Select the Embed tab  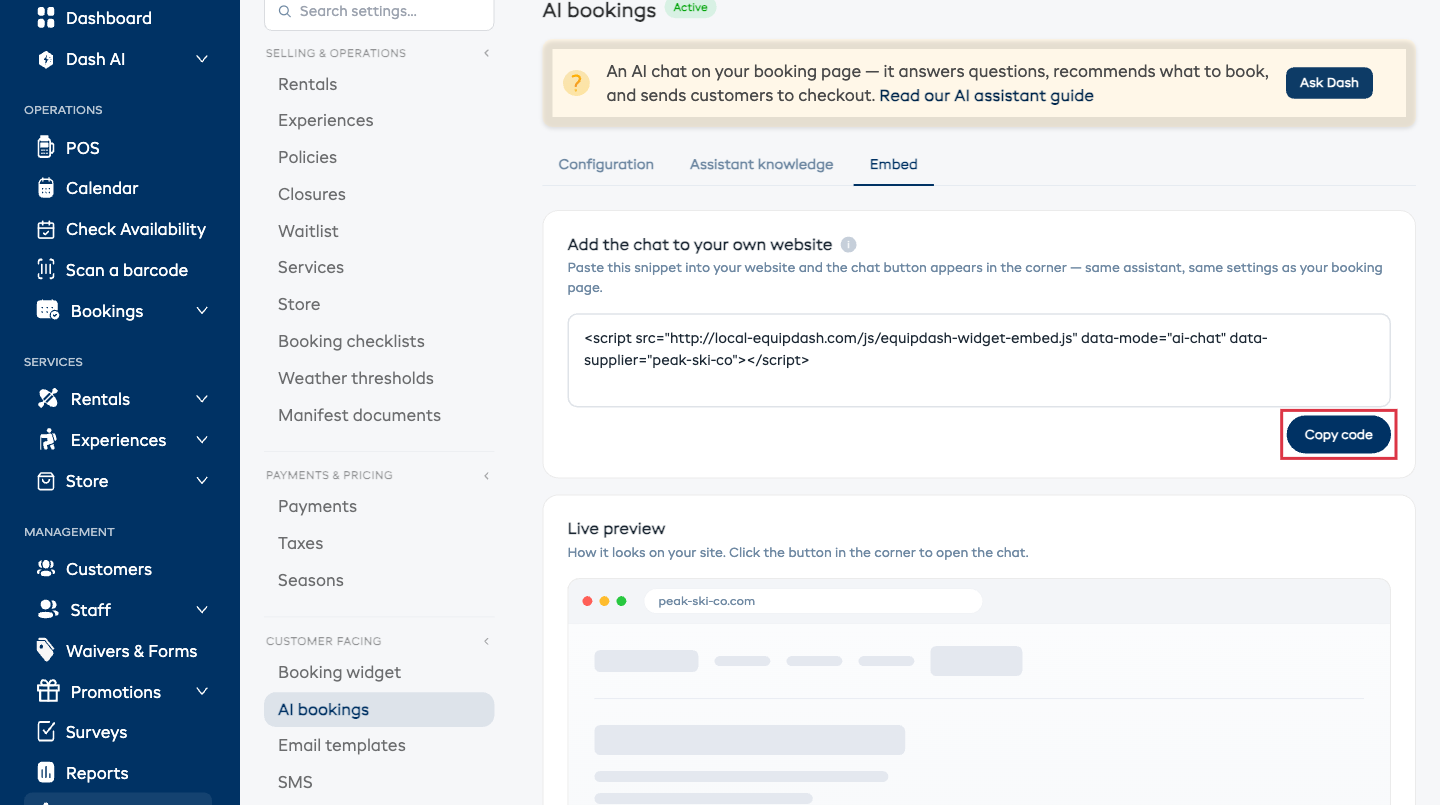(x=894, y=164)
